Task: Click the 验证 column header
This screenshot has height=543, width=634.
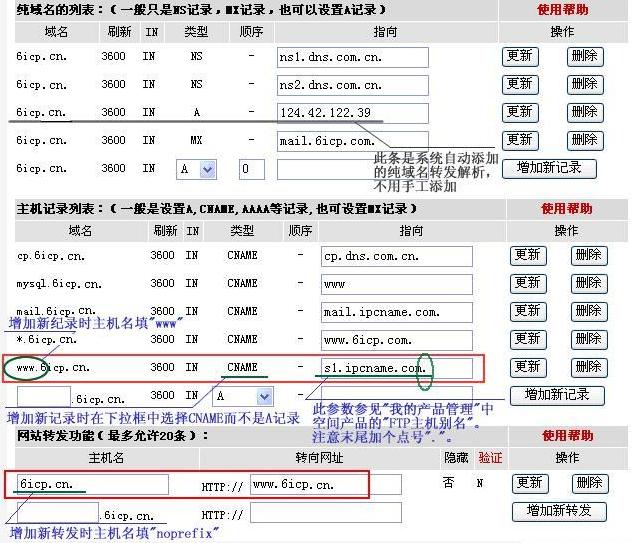Action: tap(490, 458)
